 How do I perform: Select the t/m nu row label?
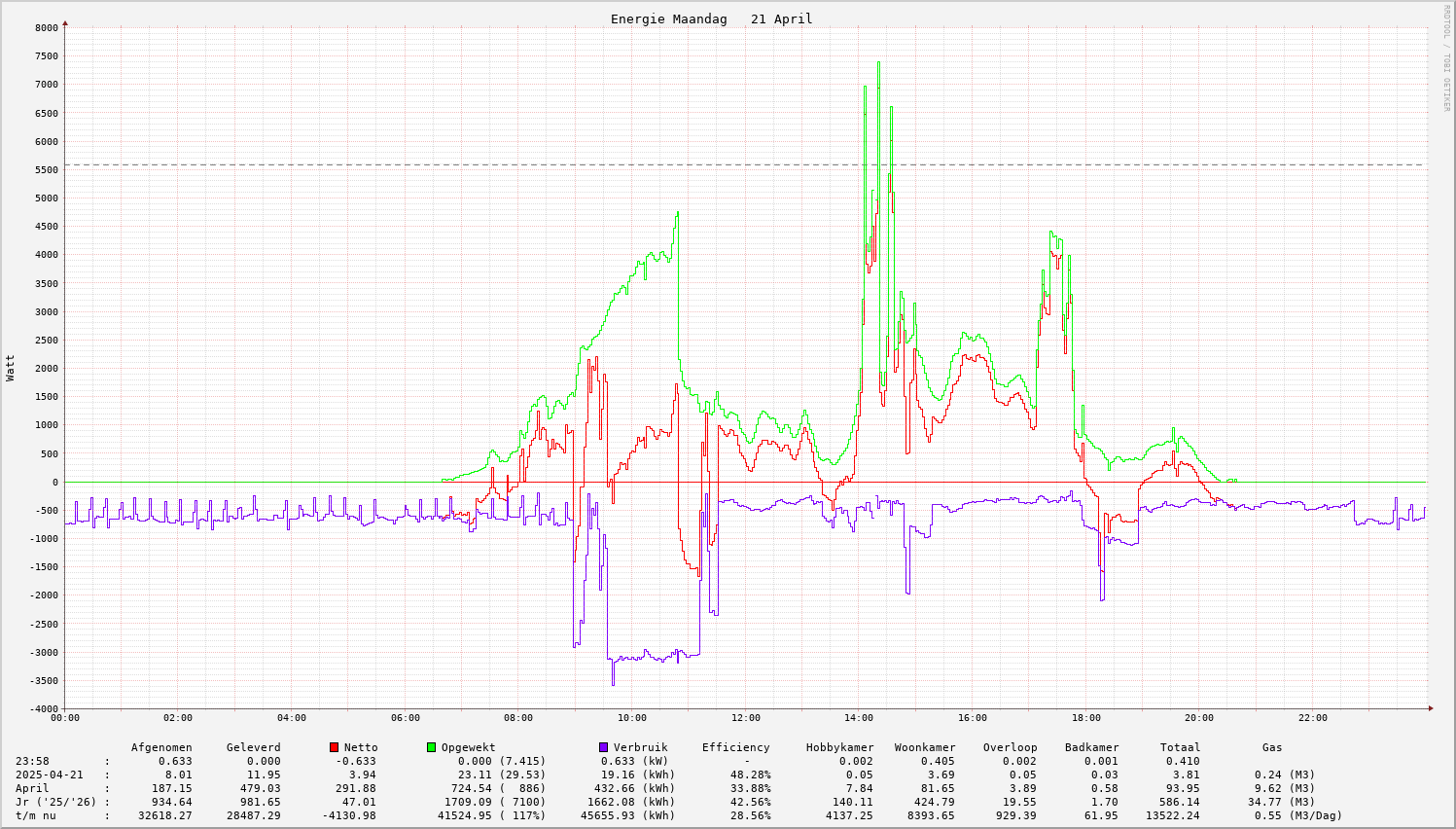[36, 816]
